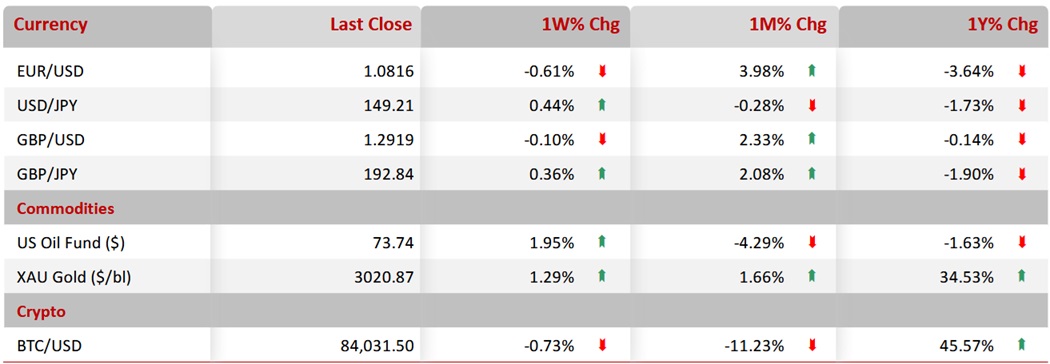Select the Currency column header
The height and width of the screenshot is (364, 1050).
pyautogui.click(x=51, y=25)
